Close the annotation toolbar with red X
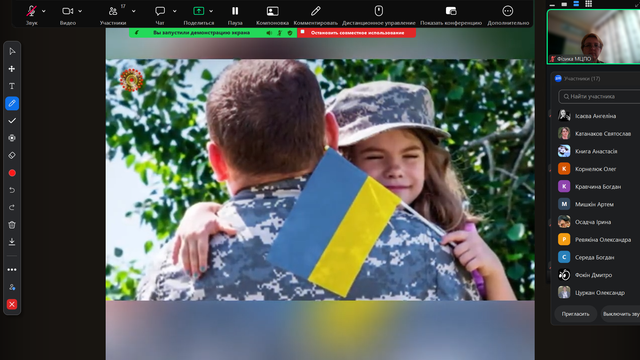This screenshot has height=360, width=640. pyautogui.click(x=12, y=304)
